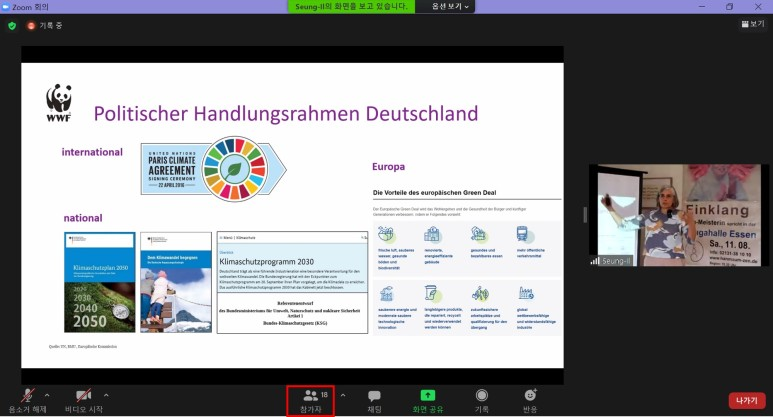Open the reactions menu
The image size is (773, 417).
click(530, 401)
